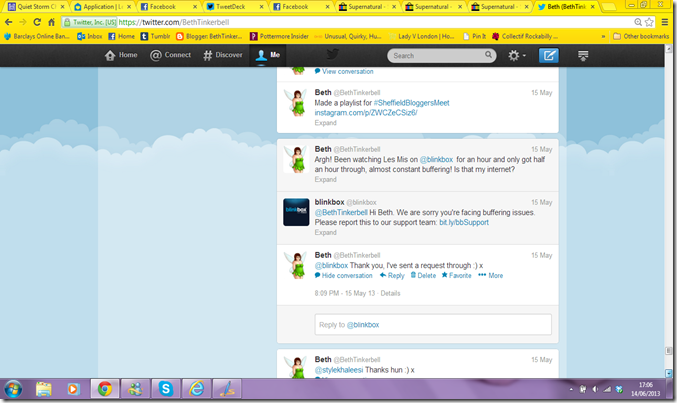The width and height of the screenshot is (677, 403).
Task: Expand the playlist tweet
Action: 326,123
